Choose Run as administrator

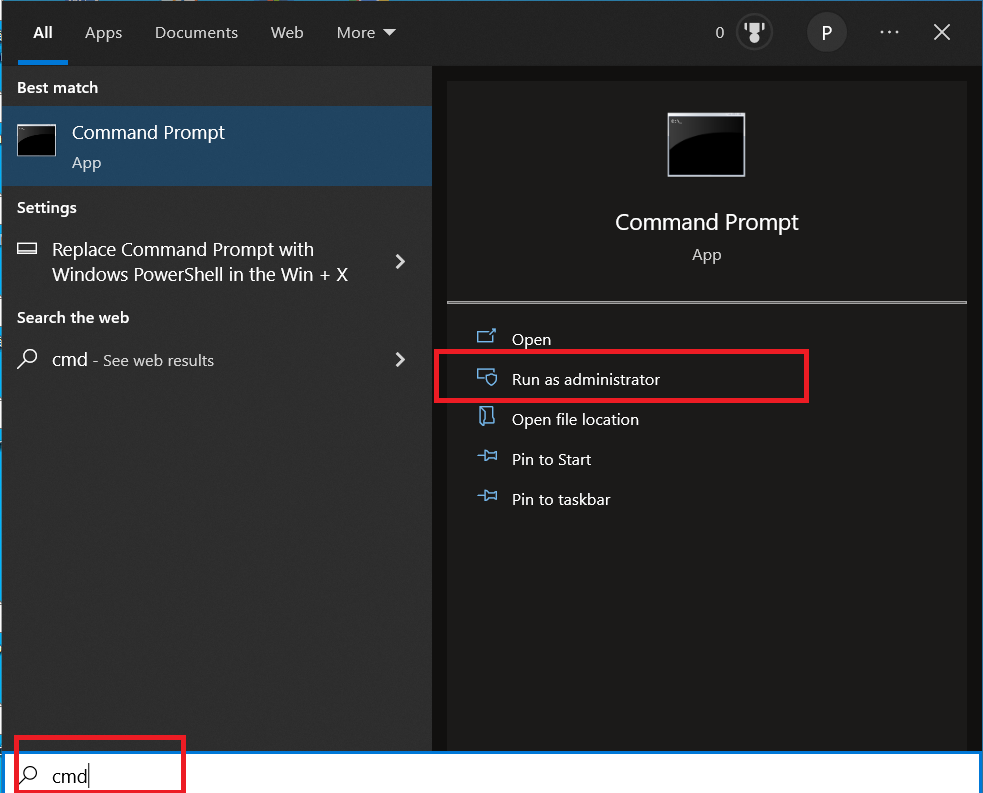586,379
